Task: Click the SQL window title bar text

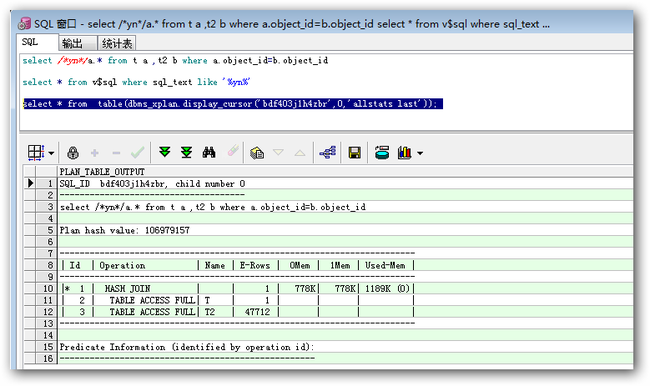Action: (292, 24)
